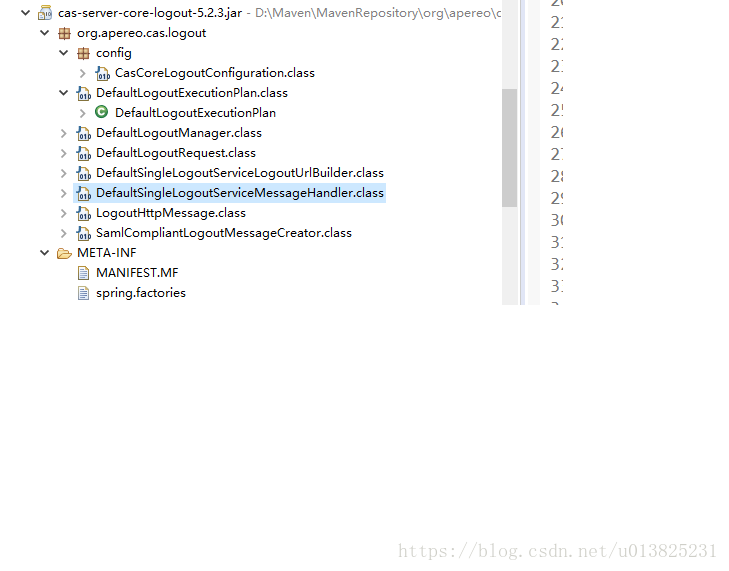Select DefaultLogoutRequest.class text
The width and height of the screenshot is (729, 571).
click(x=176, y=153)
